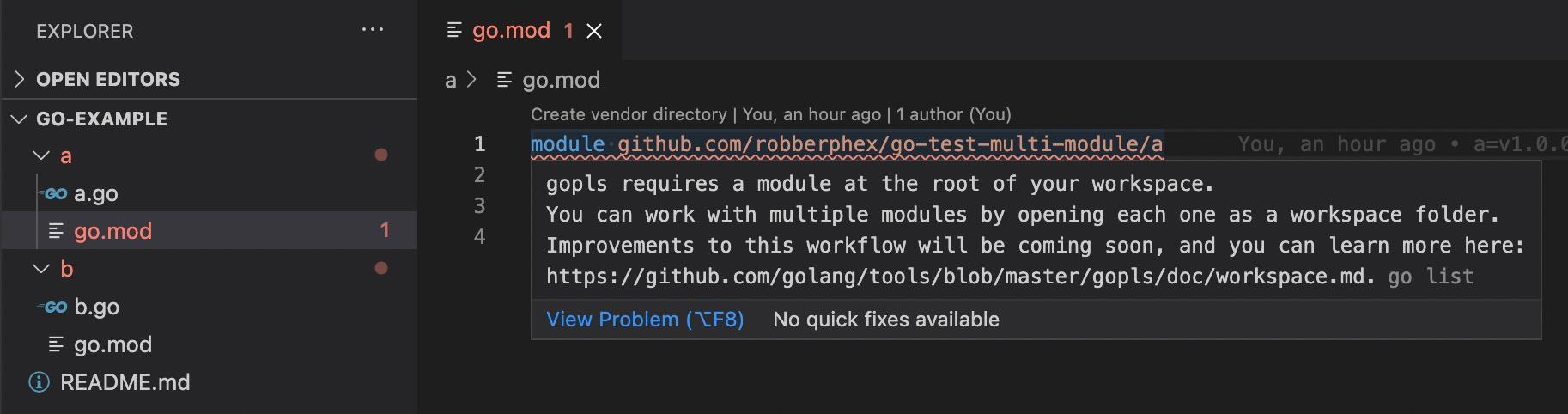Viewport: 1568px width, 414px height.
Task: Collapse the GO-EXAMPLE workspace folder
Action: click(x=20, y=119)
